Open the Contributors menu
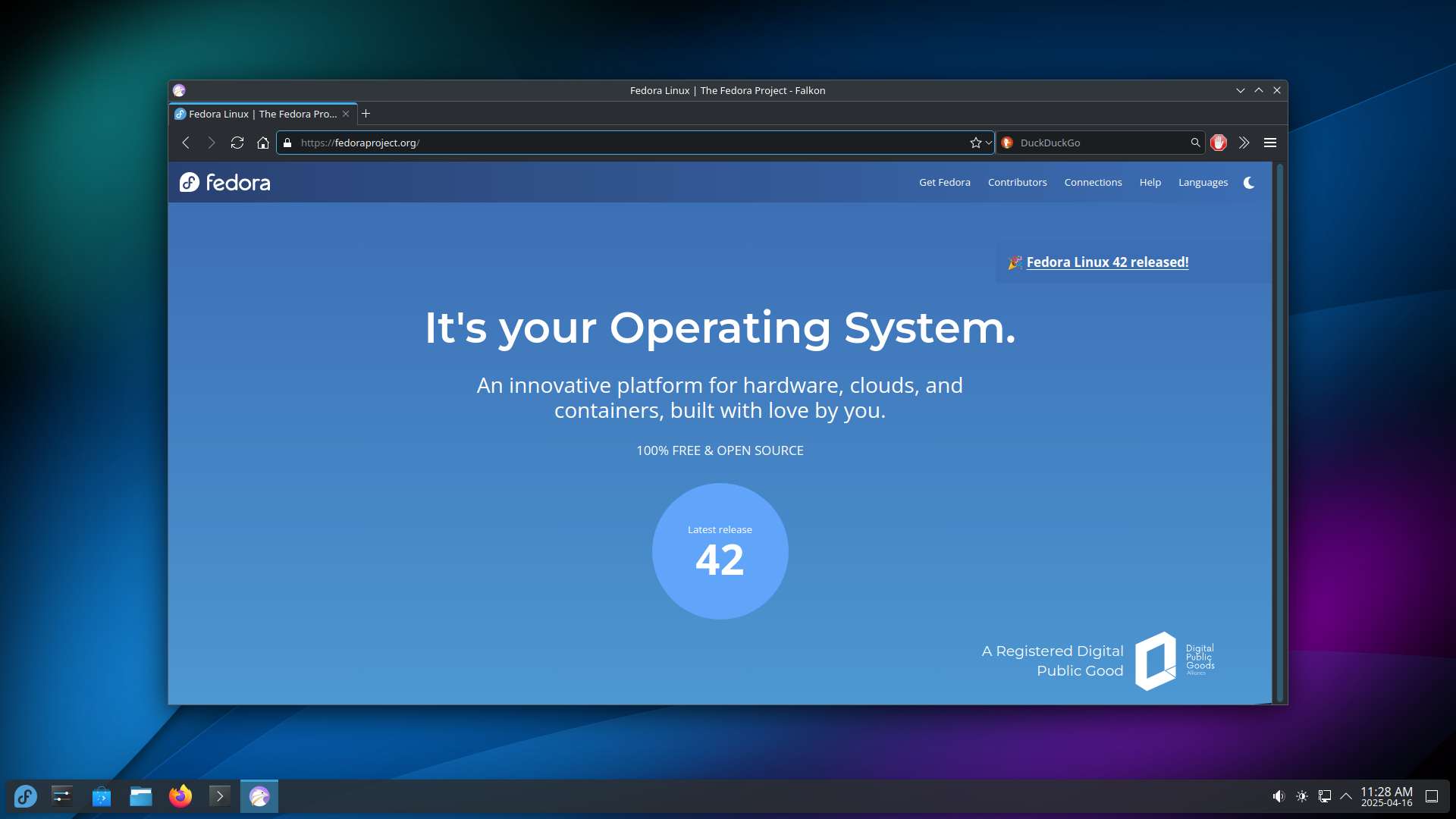Image resolution: width=1456 pixels, height=819 pixels. coord(1017,183)
